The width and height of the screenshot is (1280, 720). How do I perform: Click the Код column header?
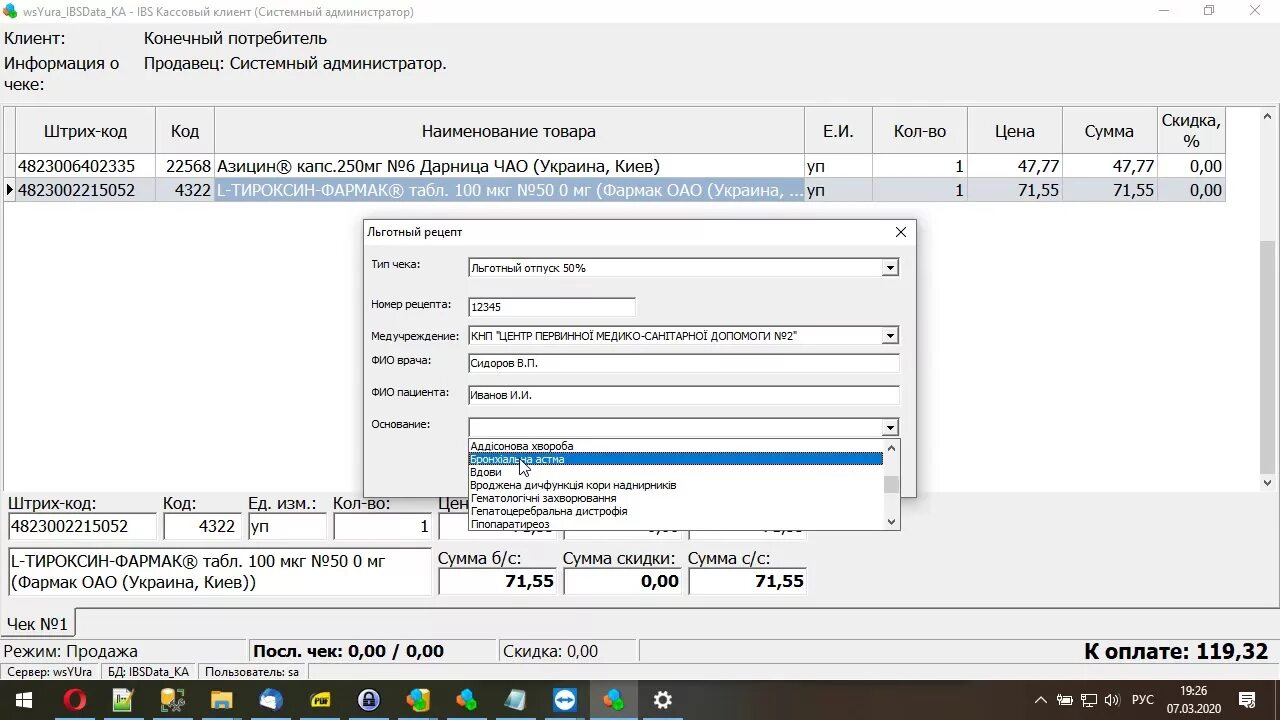[x=185, y=131]
